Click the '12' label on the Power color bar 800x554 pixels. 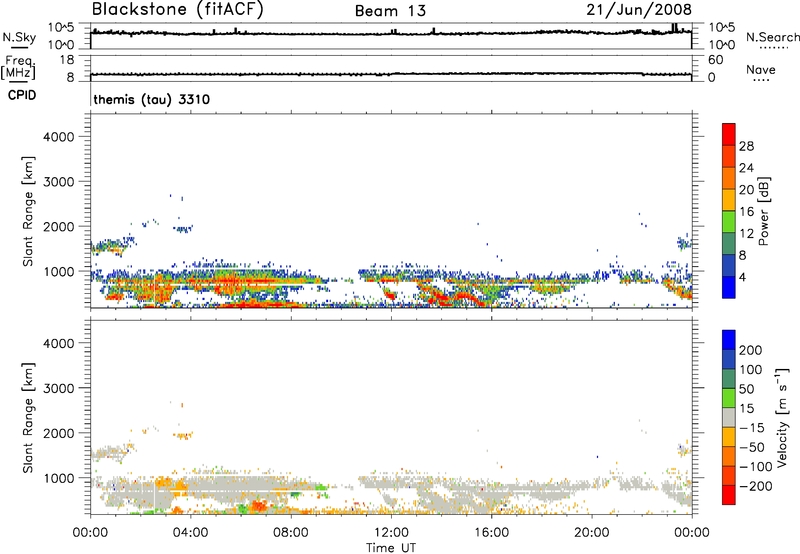(746, 234)
